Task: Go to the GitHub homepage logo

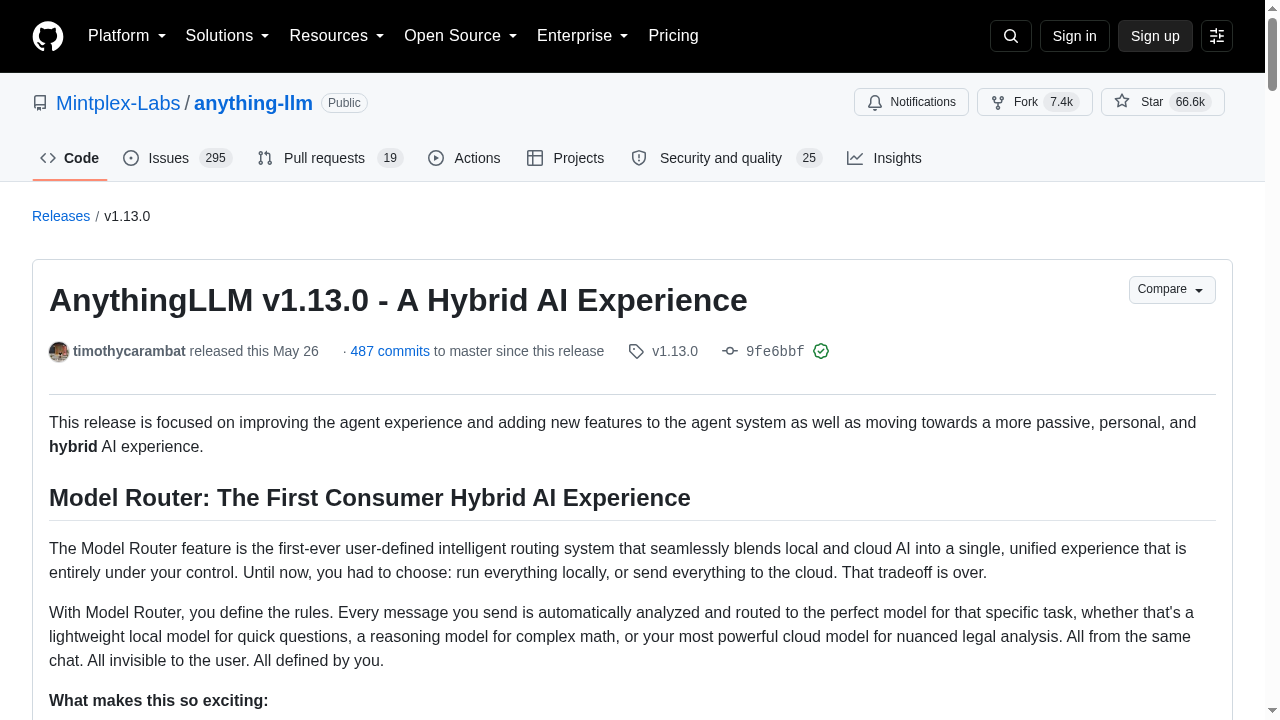Action: pyautogui.click(x=48, y=36)
